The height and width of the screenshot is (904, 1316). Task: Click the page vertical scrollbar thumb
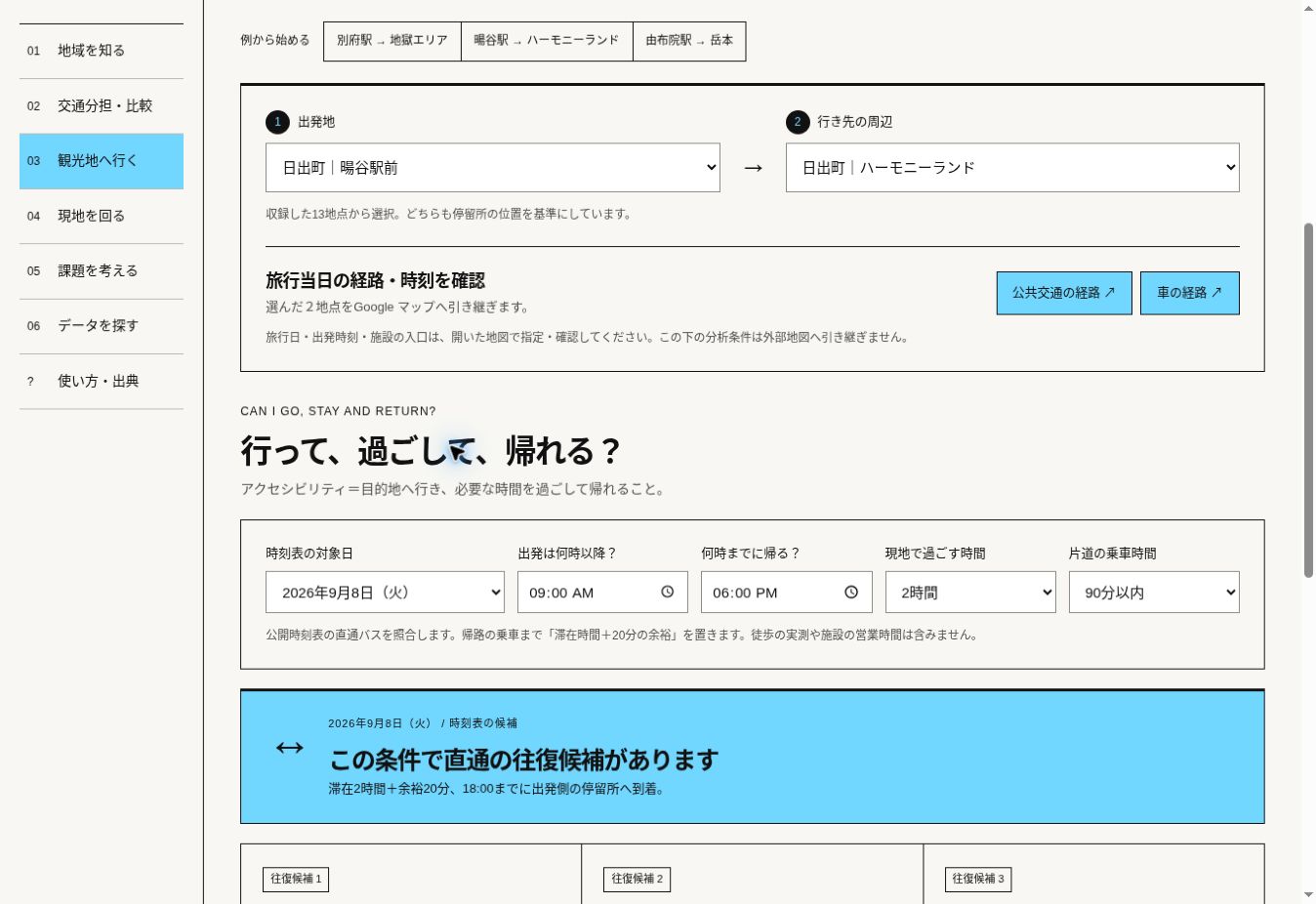[1308, 400]
